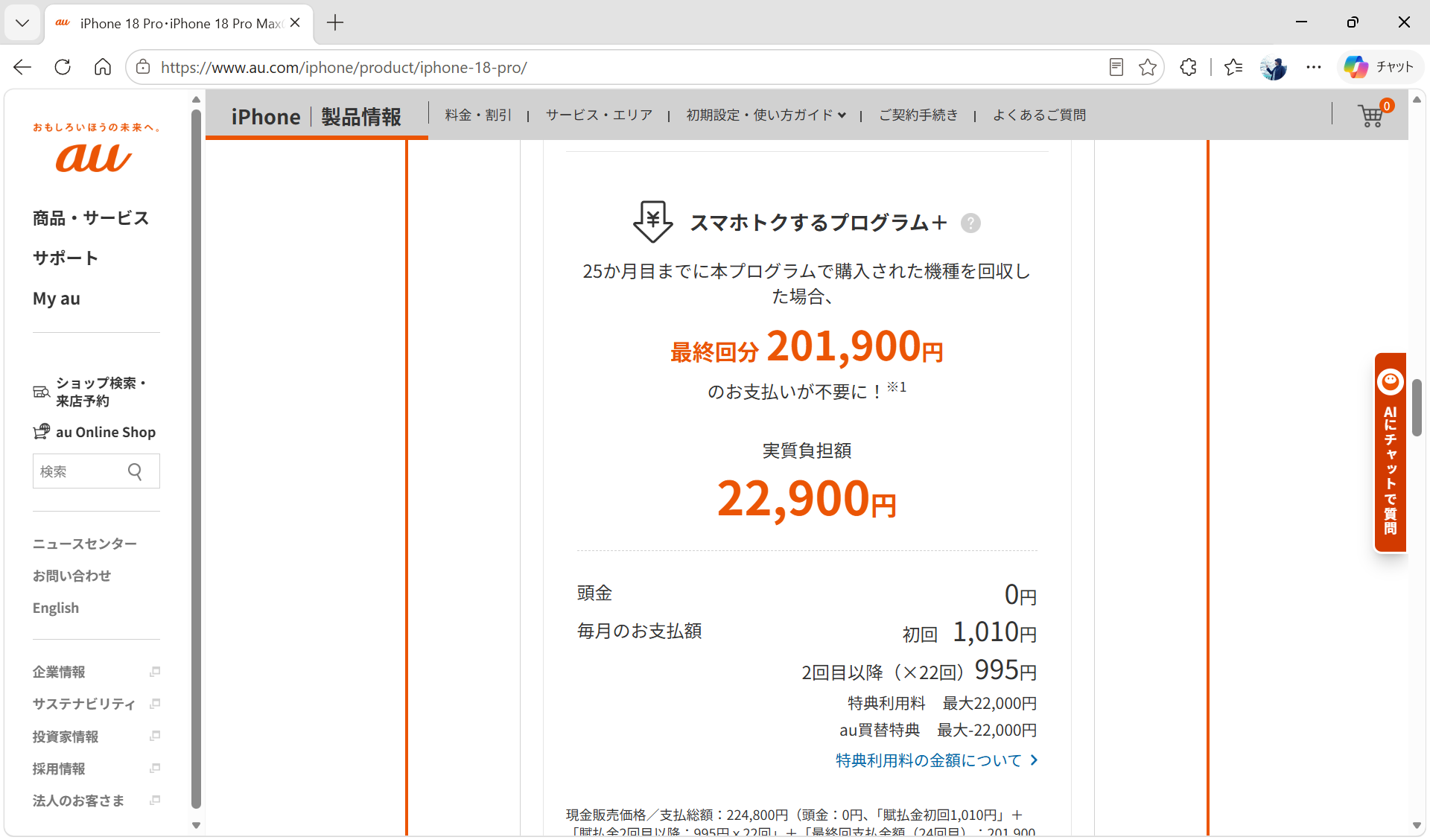The height and width of the screenshot is (840, 1430).
Task: Click 企業情報 link
Action: pyautogui.click(x=59, y=672)
